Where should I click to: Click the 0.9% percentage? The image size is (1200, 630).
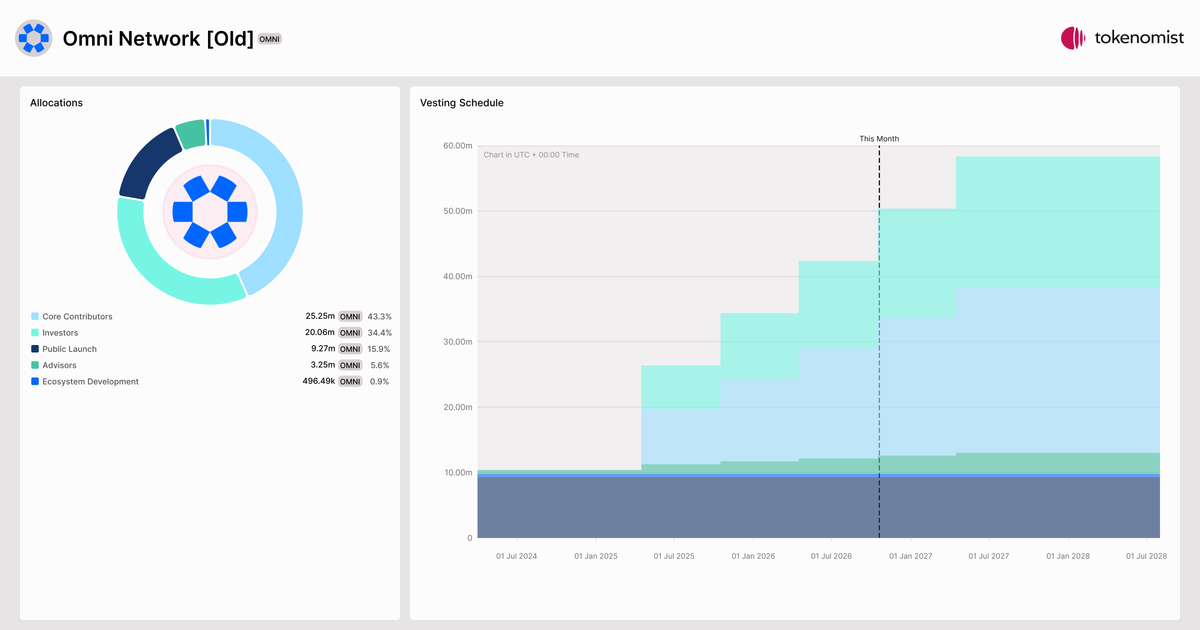[381, 382]
